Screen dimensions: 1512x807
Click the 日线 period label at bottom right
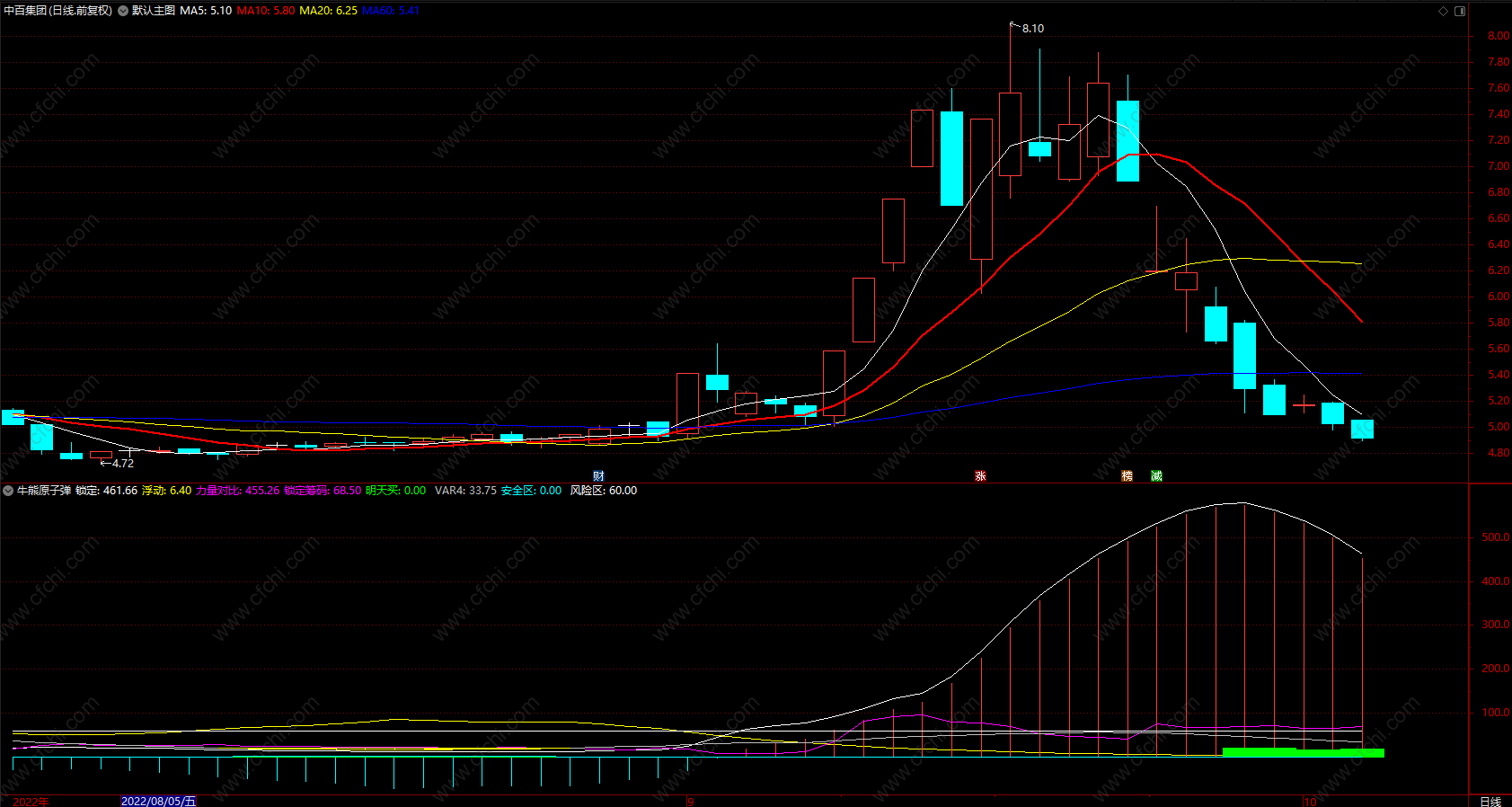[x=1490, y=801]
